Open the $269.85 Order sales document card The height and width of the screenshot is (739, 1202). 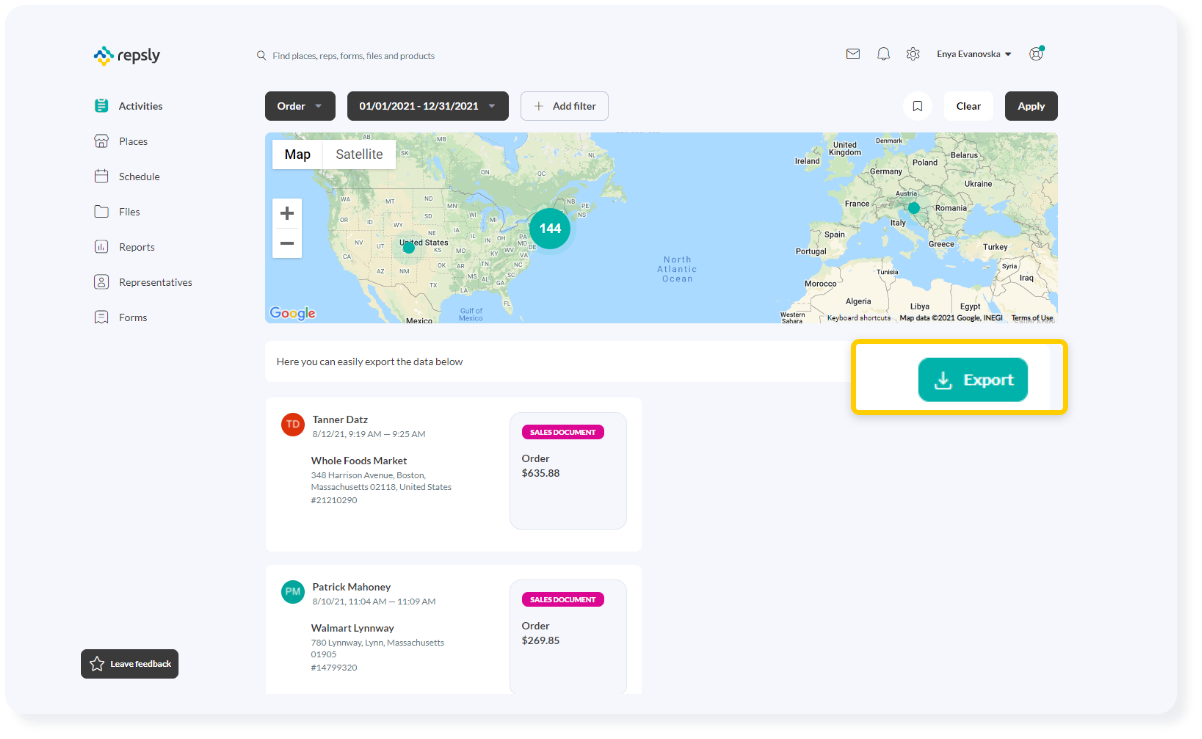pos(568,636)
